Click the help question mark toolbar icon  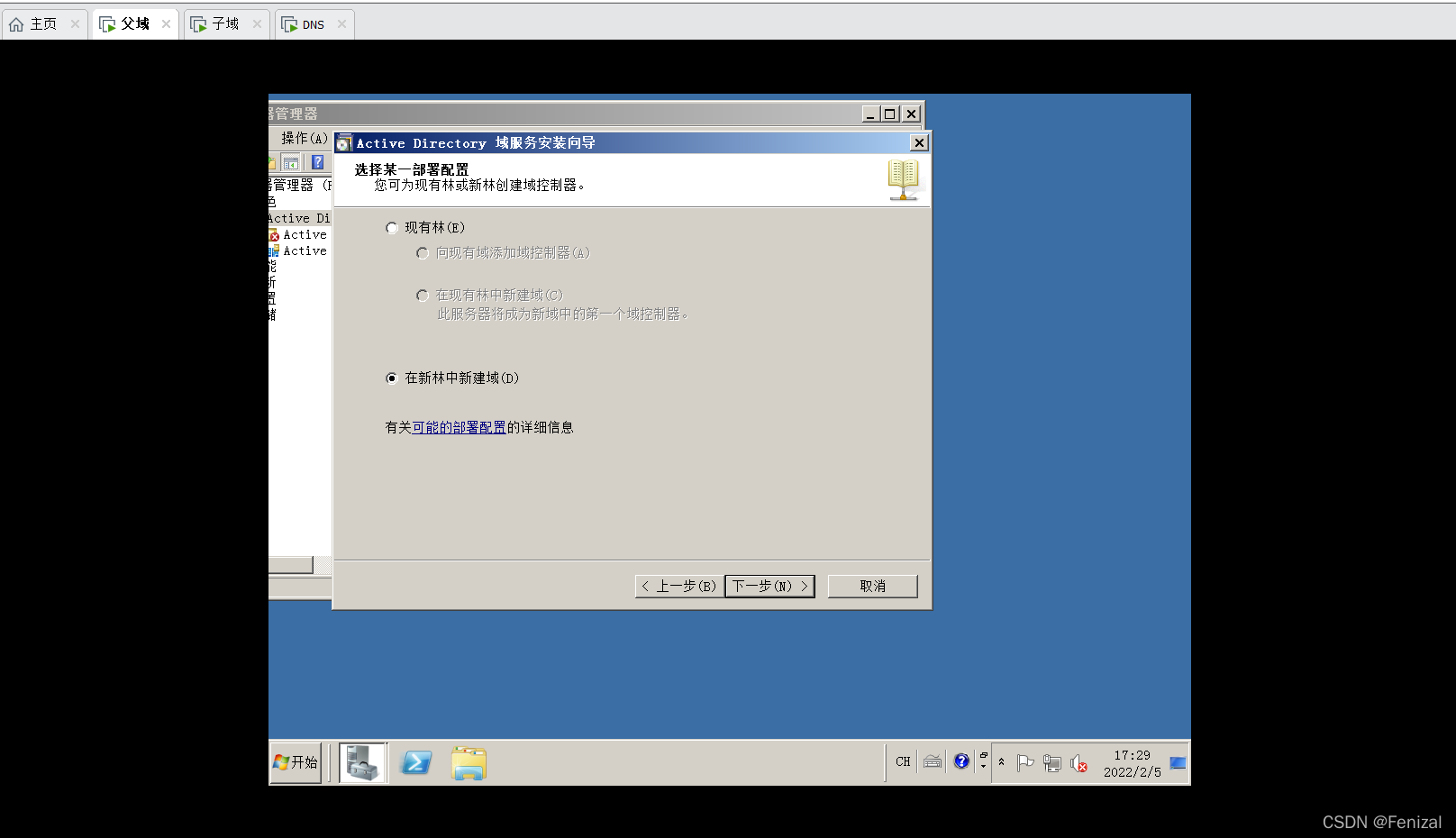[x=317, y=162]
